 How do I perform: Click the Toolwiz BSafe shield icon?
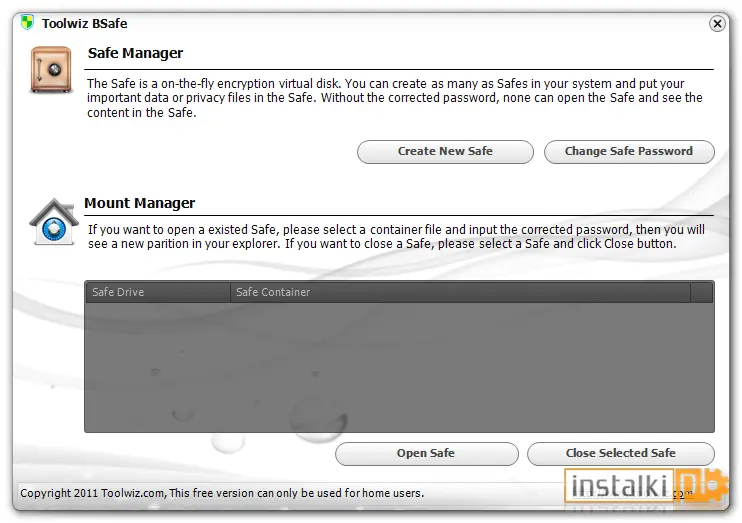[27, 22]
